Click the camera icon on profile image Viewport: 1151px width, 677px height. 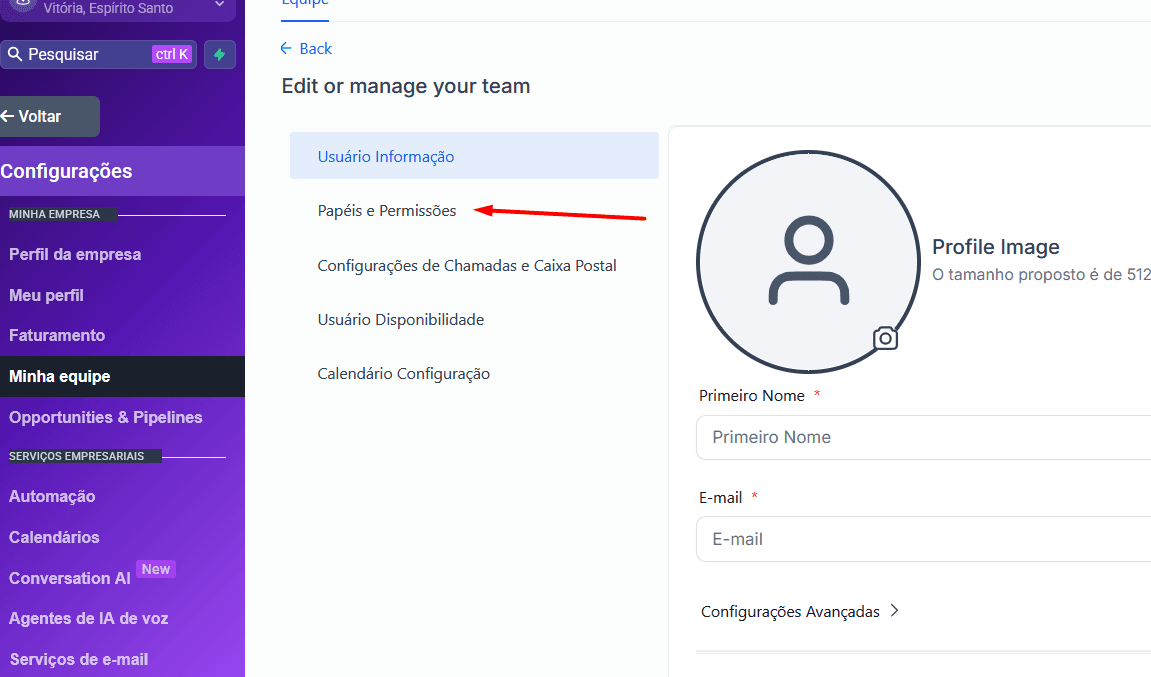[885, 338]
